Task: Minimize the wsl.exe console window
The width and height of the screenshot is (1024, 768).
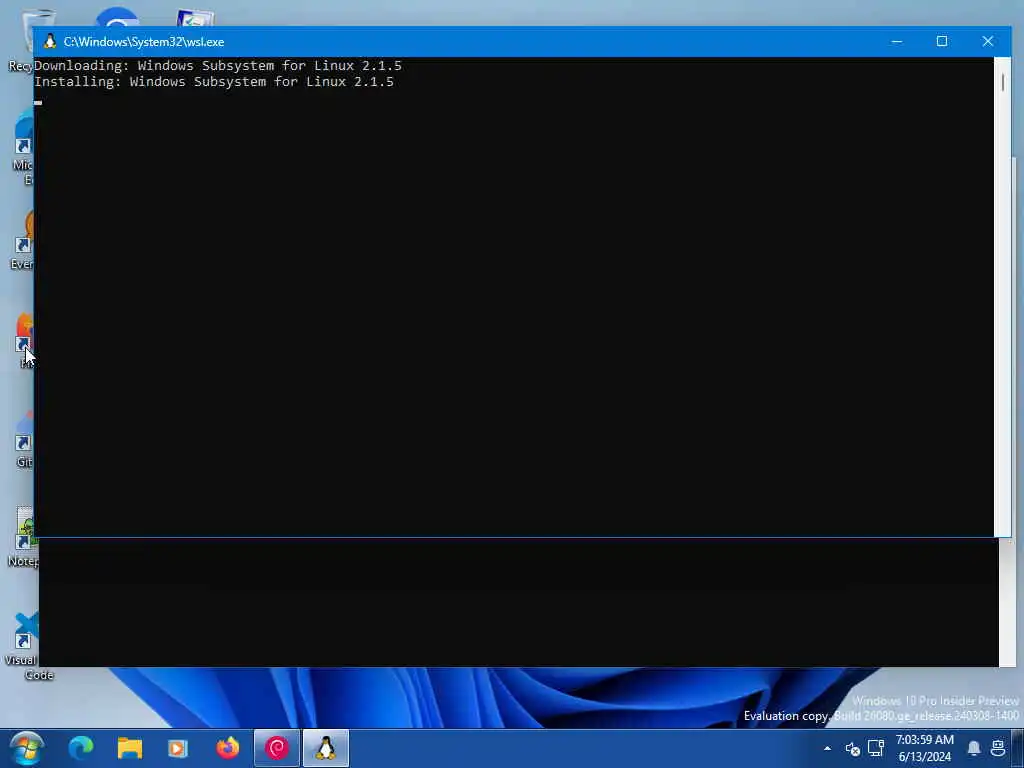Action: (897, 42)
